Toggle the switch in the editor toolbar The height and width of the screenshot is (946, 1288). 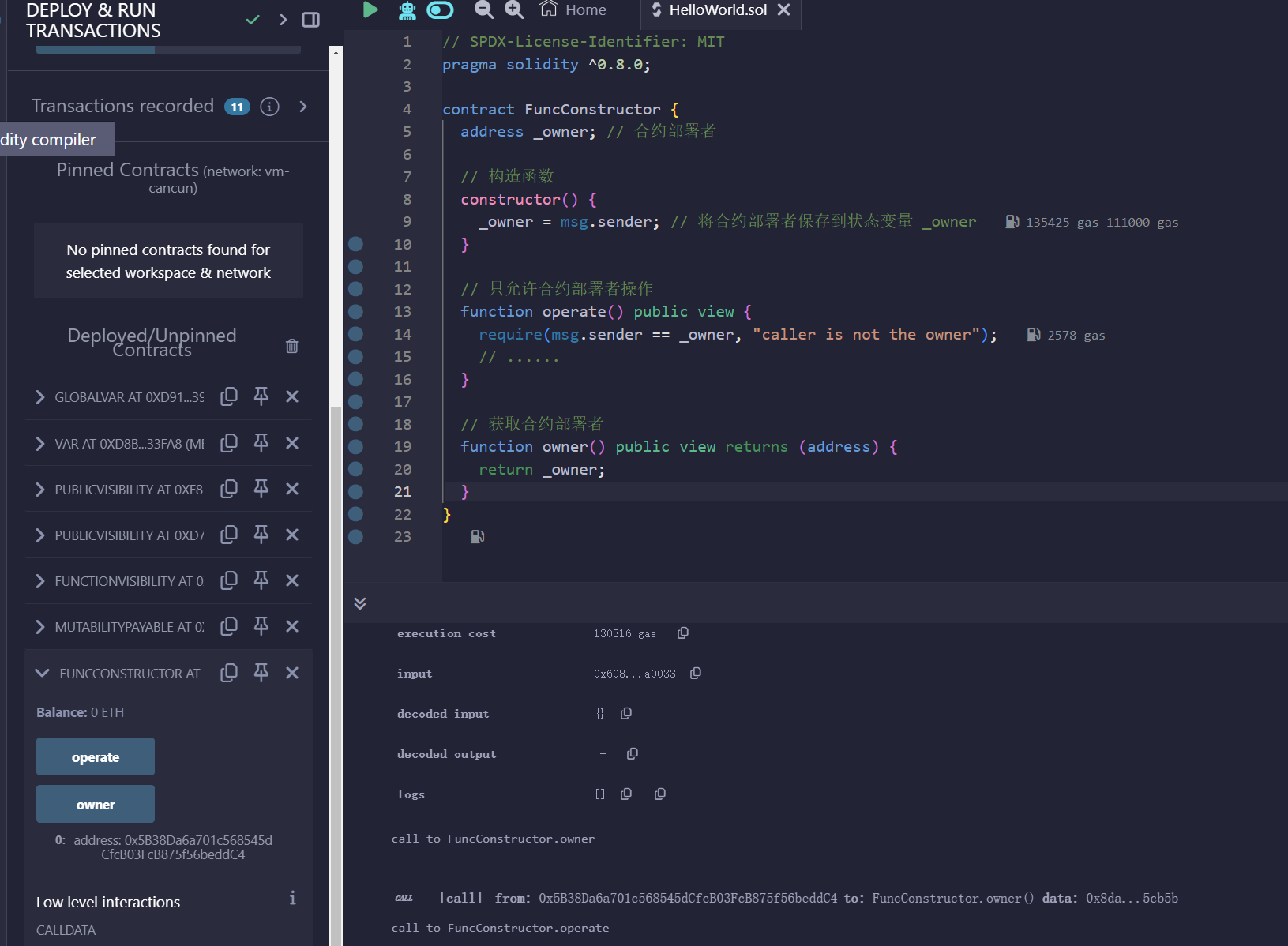[x=440, y=10]
